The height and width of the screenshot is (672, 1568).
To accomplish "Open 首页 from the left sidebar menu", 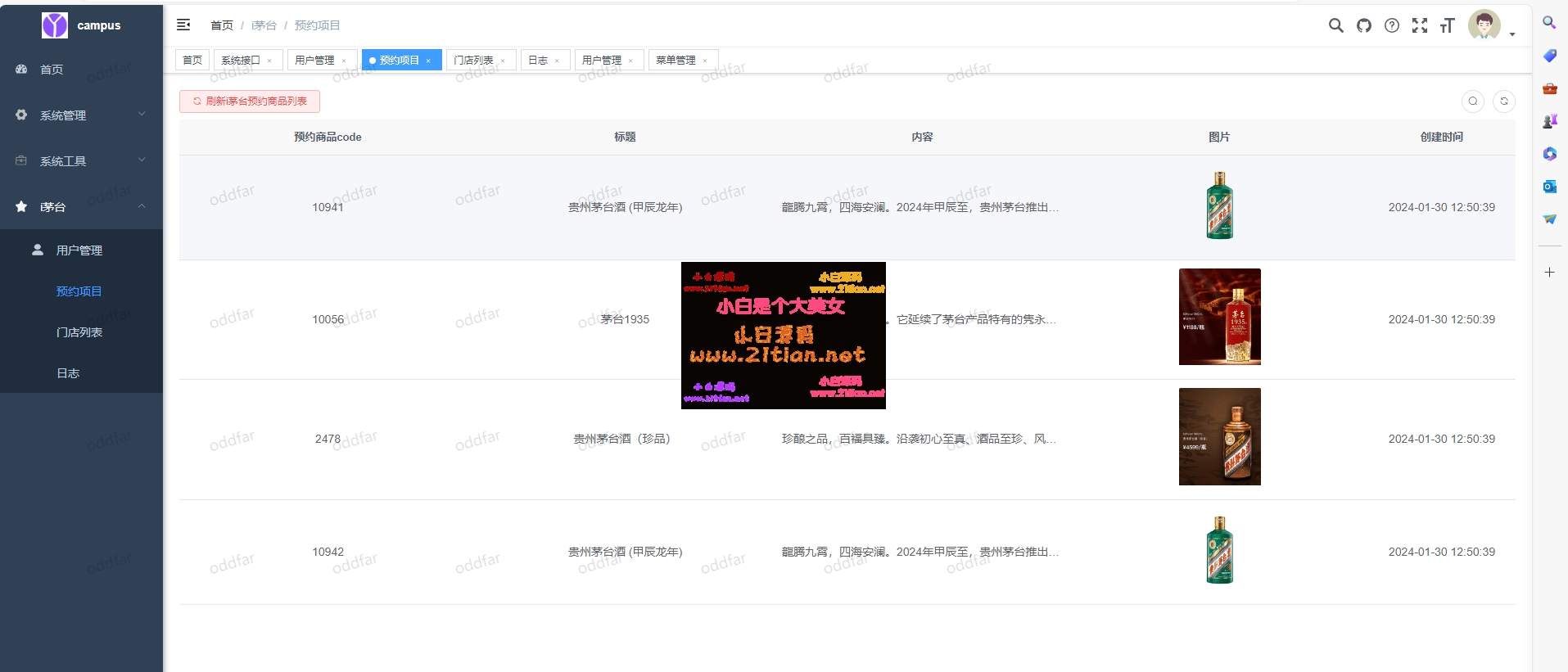I will point(81,70).
